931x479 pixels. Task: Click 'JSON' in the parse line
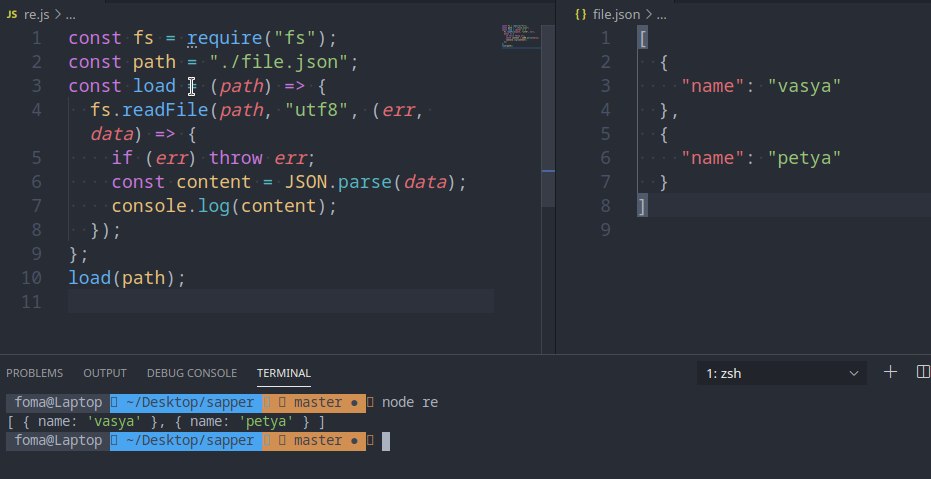pos(305,182)
